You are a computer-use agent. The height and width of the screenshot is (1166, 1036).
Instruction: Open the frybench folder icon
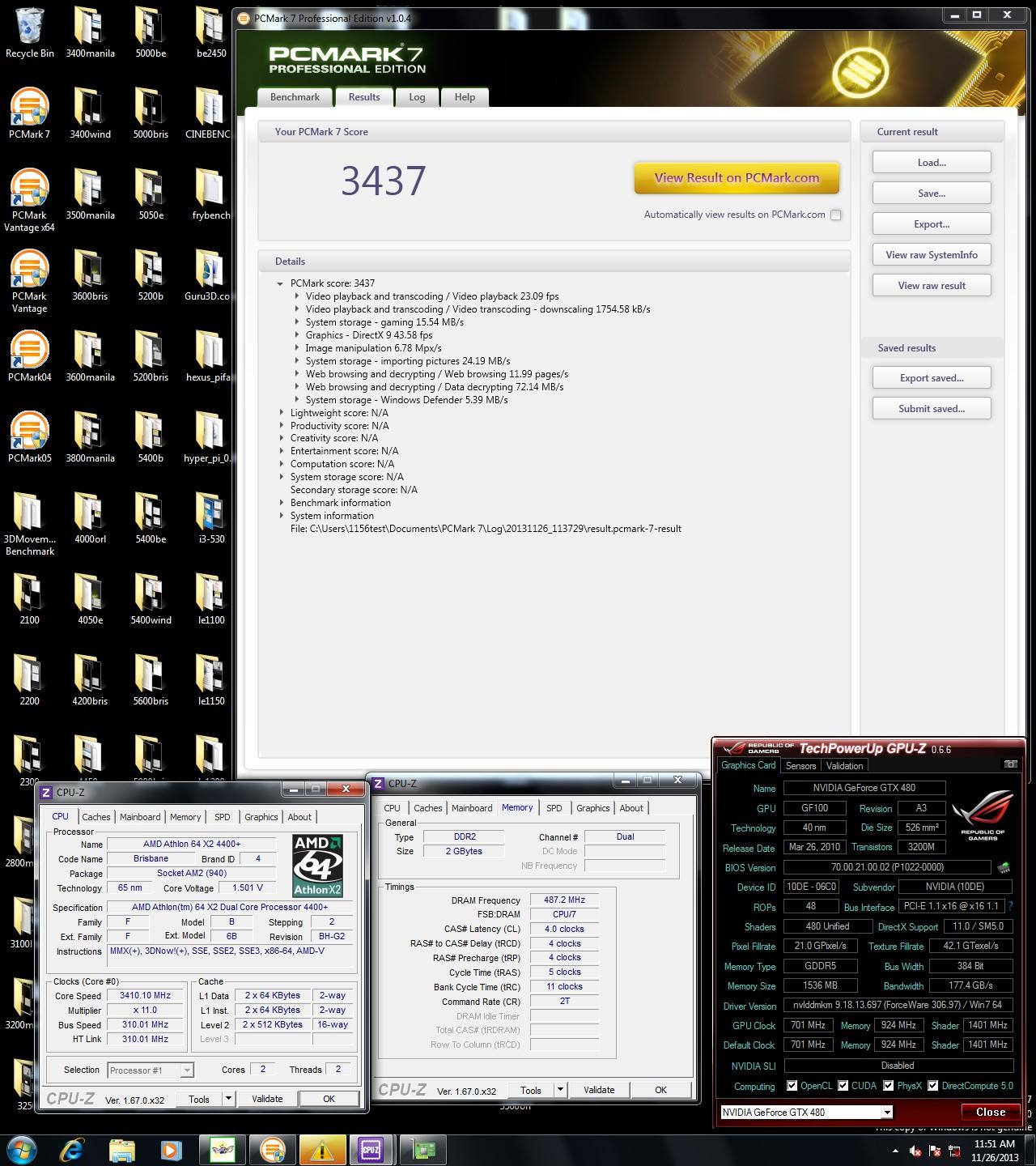(210, 194)
